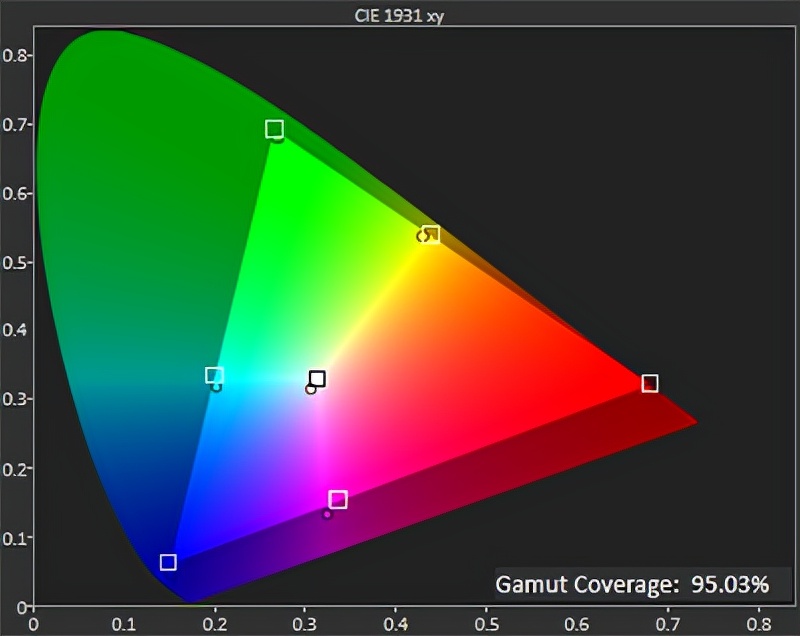Click the 0.1 label on the horizontal axis
Image resolution: width=800 pixels, height=636 pixels.
point(123,624)
